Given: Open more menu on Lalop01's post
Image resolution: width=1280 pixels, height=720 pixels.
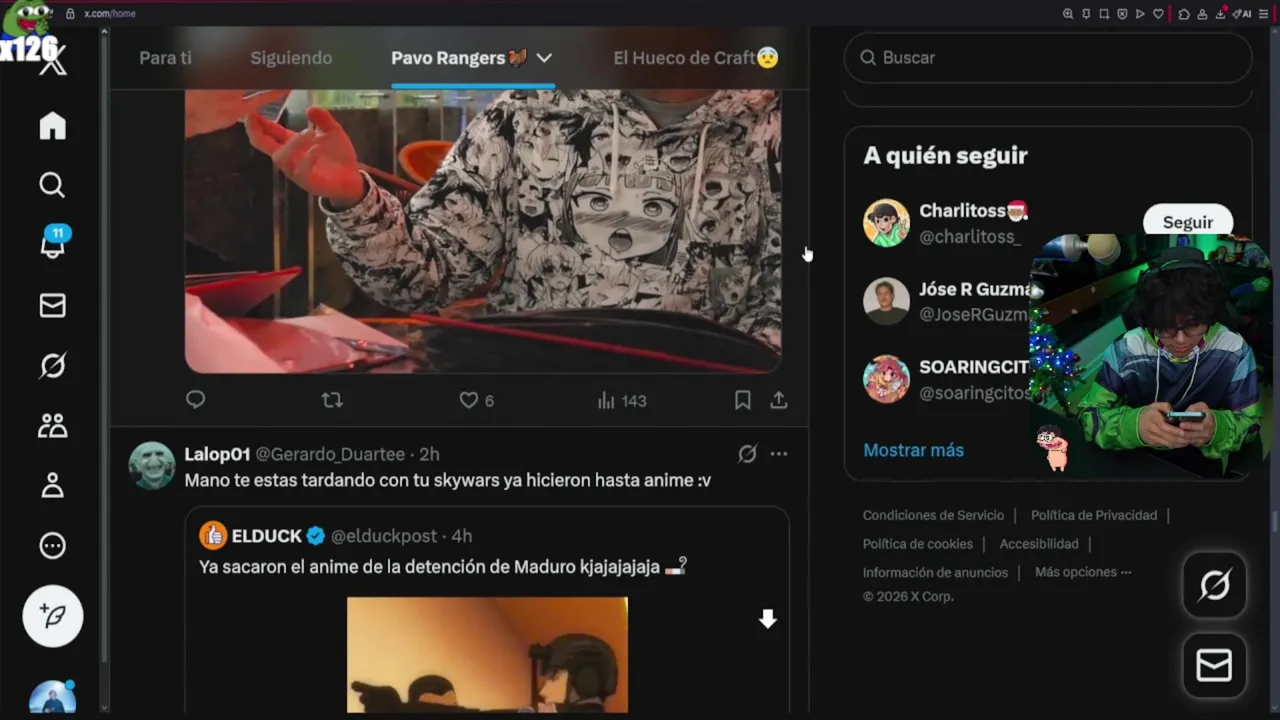Looking at the screenshot, I should click(779, 454).
